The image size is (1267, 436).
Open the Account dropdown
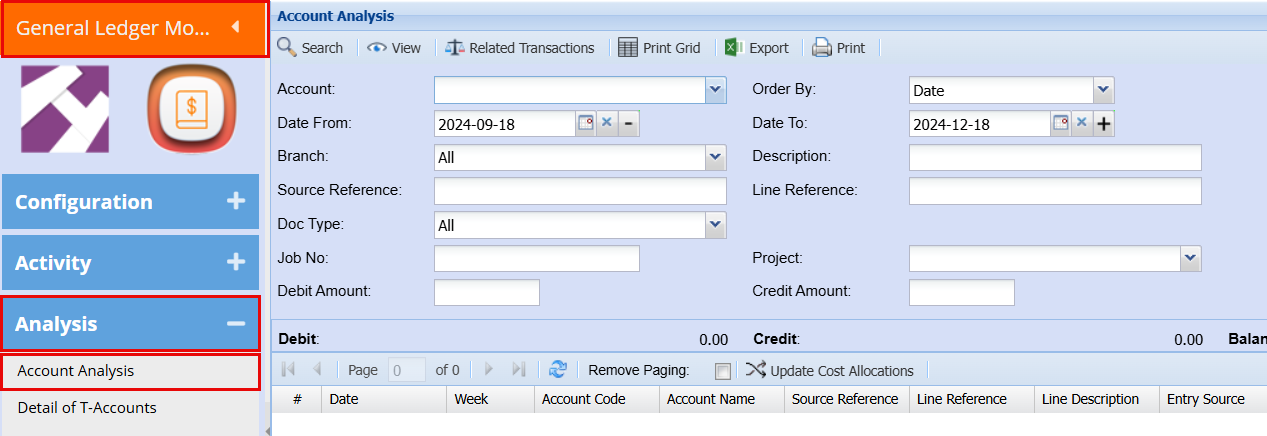(x=715, y=90)
